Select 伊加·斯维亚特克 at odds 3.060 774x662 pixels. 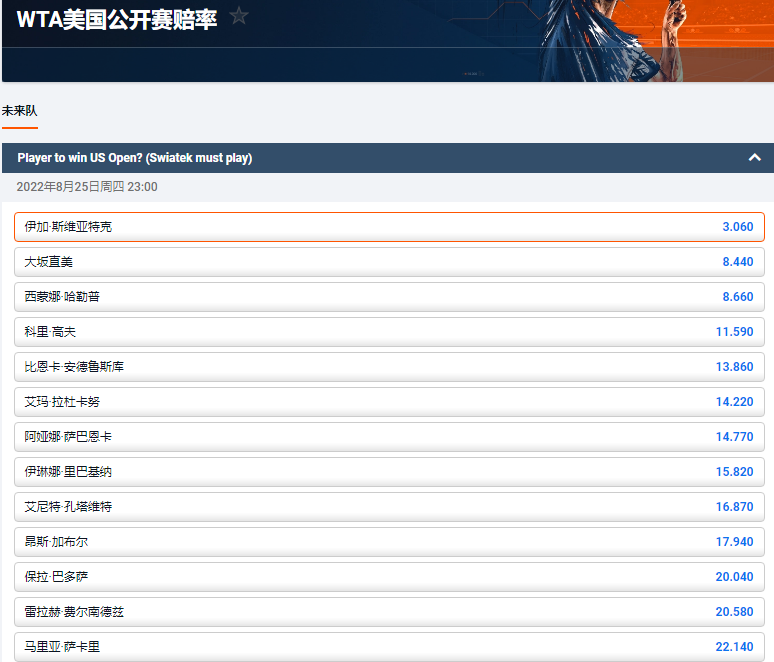(389, 227)
